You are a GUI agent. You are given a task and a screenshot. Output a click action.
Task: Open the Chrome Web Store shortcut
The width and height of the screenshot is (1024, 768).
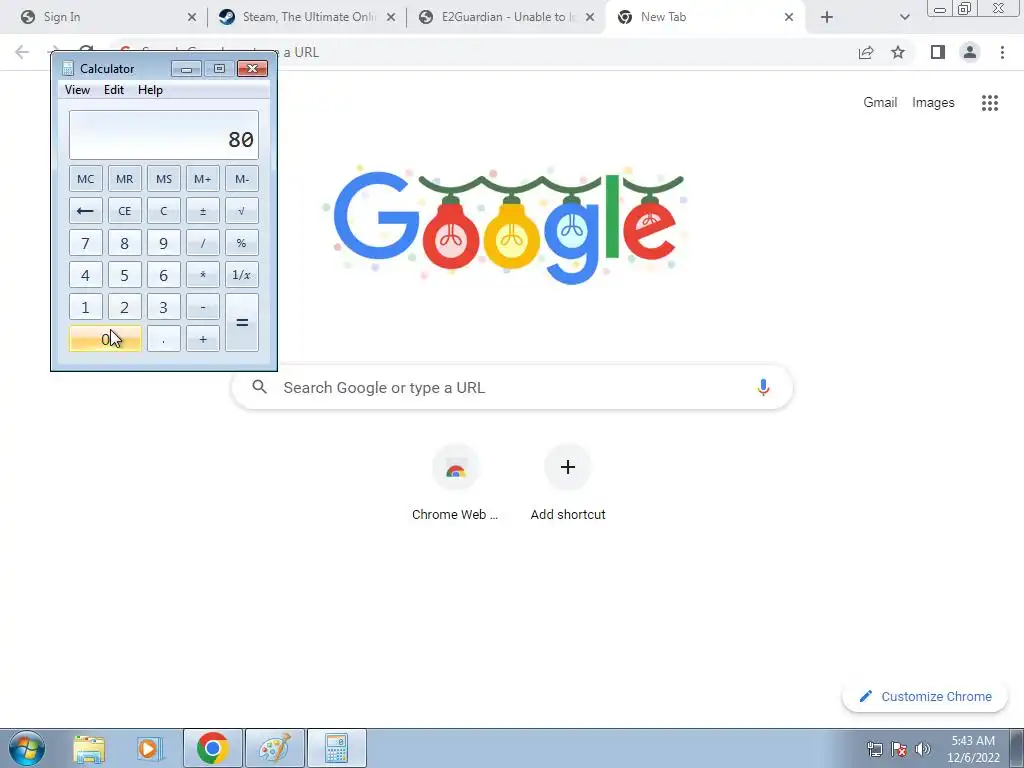(x=455, y=483)
